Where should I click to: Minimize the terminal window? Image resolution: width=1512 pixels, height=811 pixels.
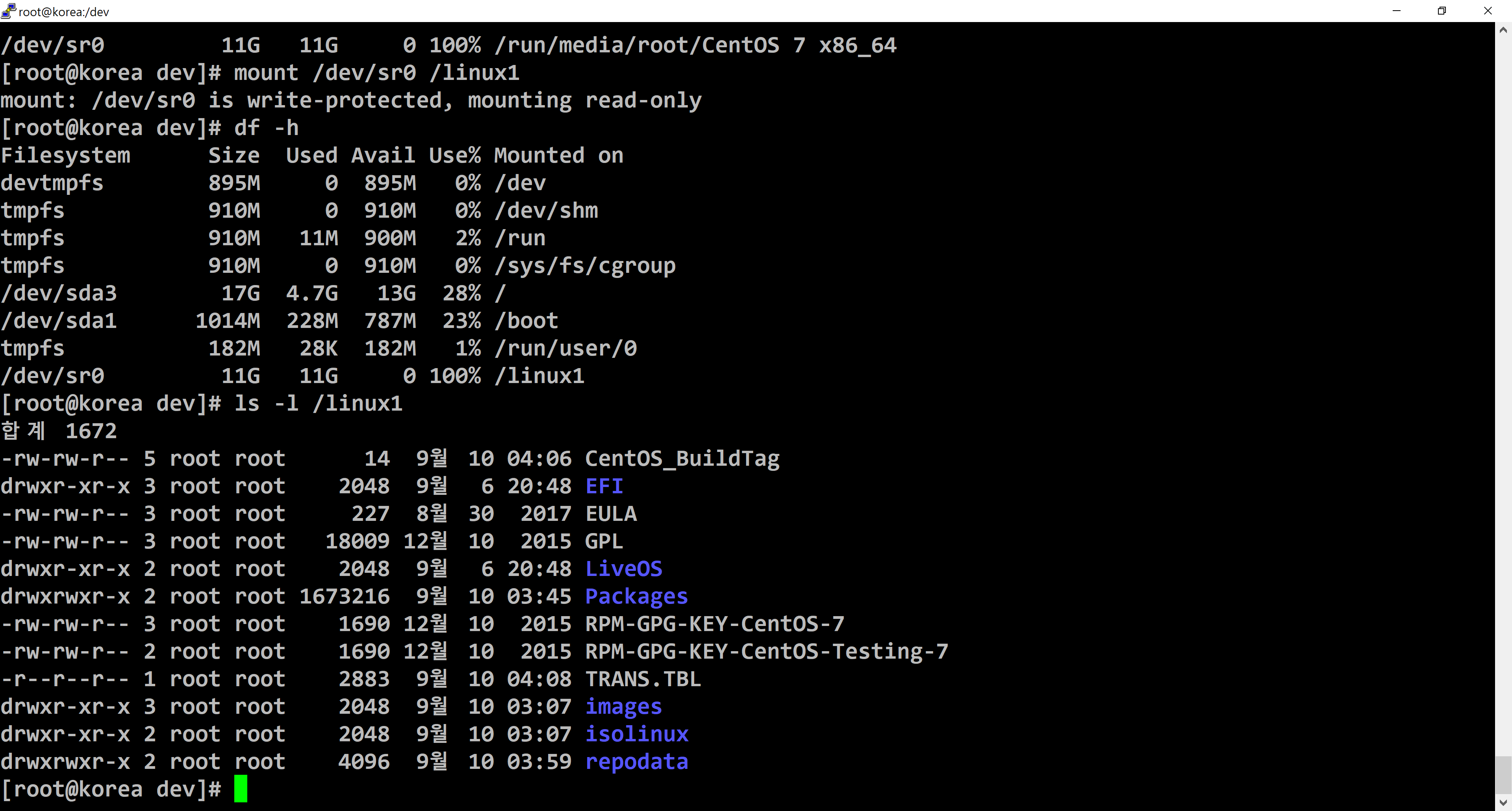coord(1396,11)
